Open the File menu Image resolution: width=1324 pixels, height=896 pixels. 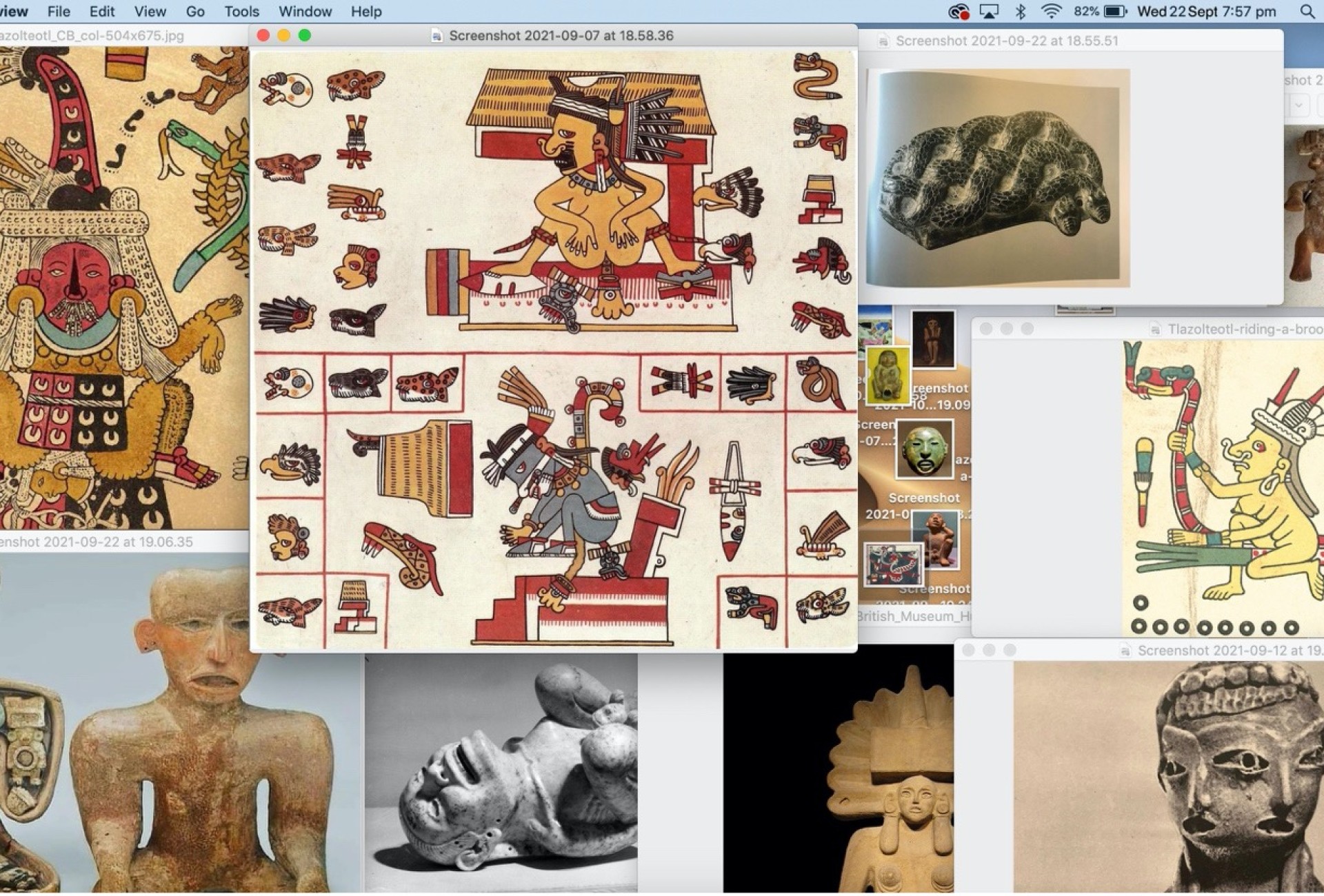[x=59, y=12]
